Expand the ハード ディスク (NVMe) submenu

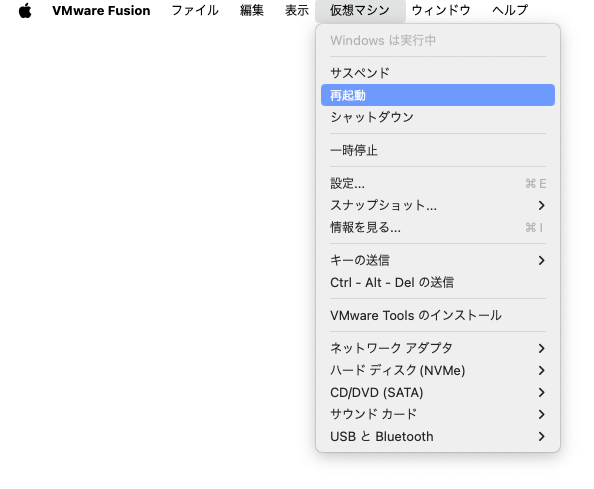pos(438,370)
